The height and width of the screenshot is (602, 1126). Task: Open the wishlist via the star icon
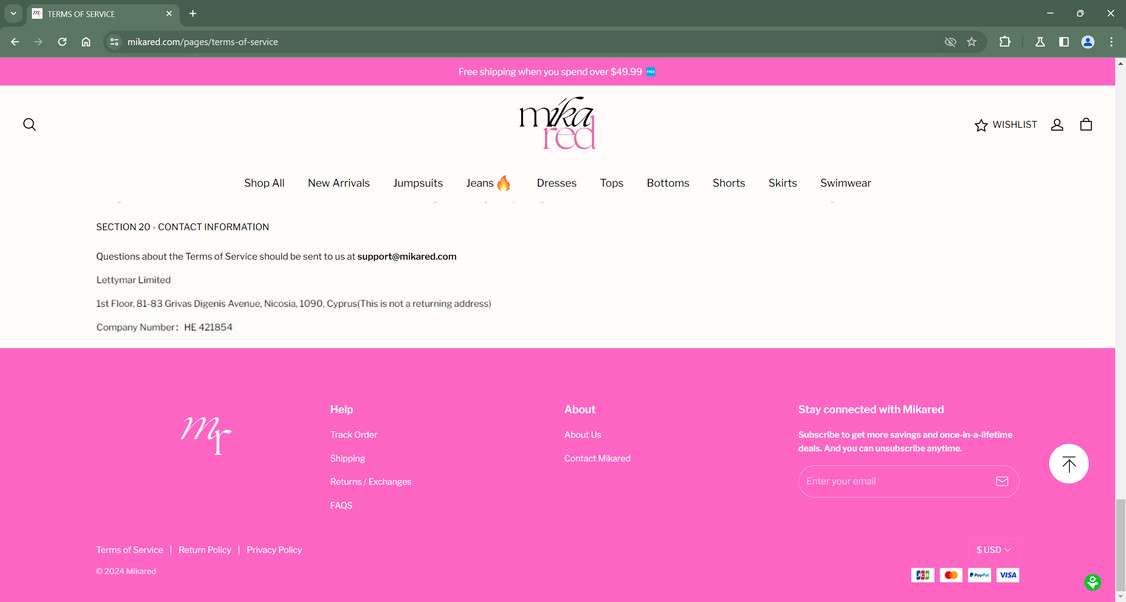980,124
